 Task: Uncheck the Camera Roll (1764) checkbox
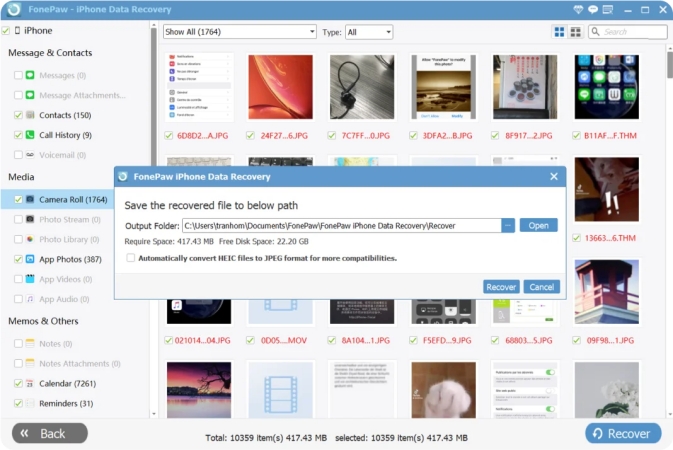[x=18, y=199]
